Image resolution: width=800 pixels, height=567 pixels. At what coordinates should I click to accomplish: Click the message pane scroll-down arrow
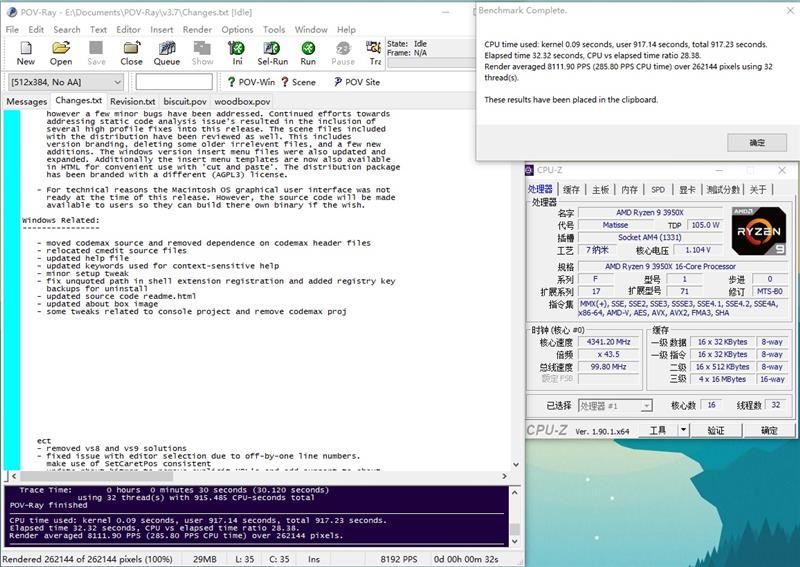(515, 541)
